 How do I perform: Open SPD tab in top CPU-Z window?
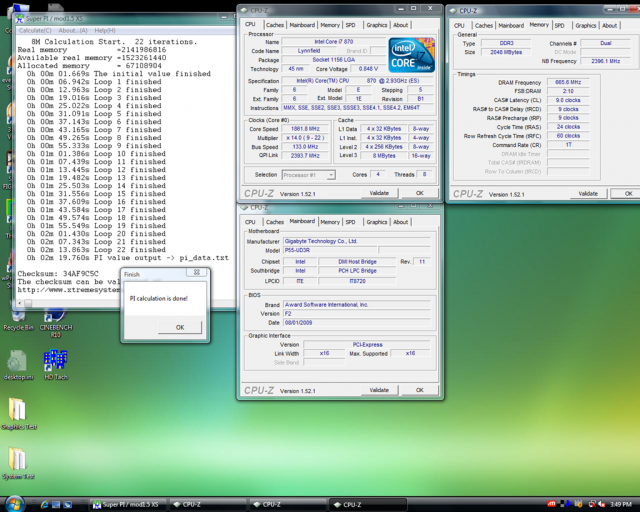click(x=350, y=25)
